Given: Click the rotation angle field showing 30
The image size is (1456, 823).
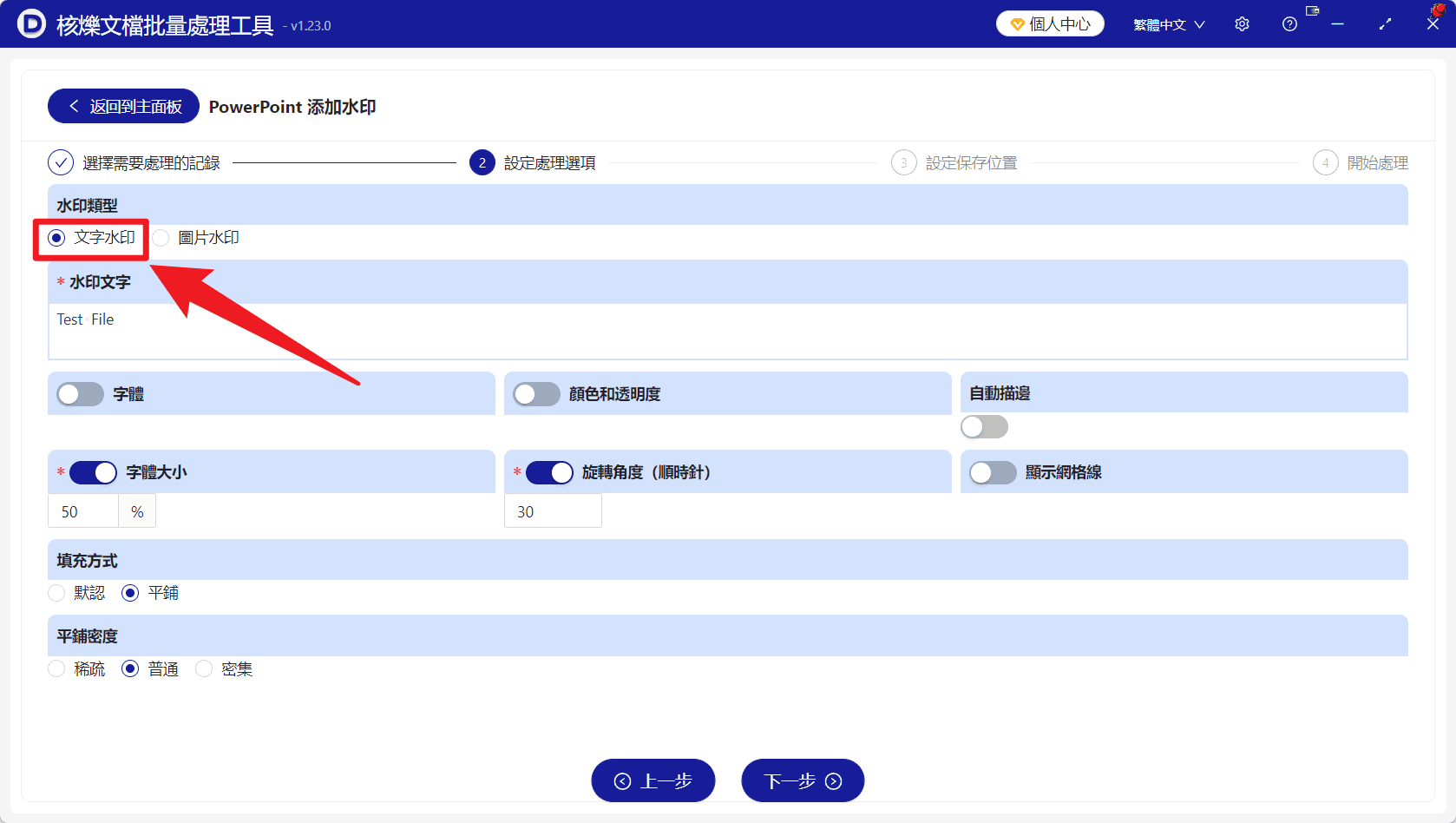Looking at the screenshot, I should 553,511.
